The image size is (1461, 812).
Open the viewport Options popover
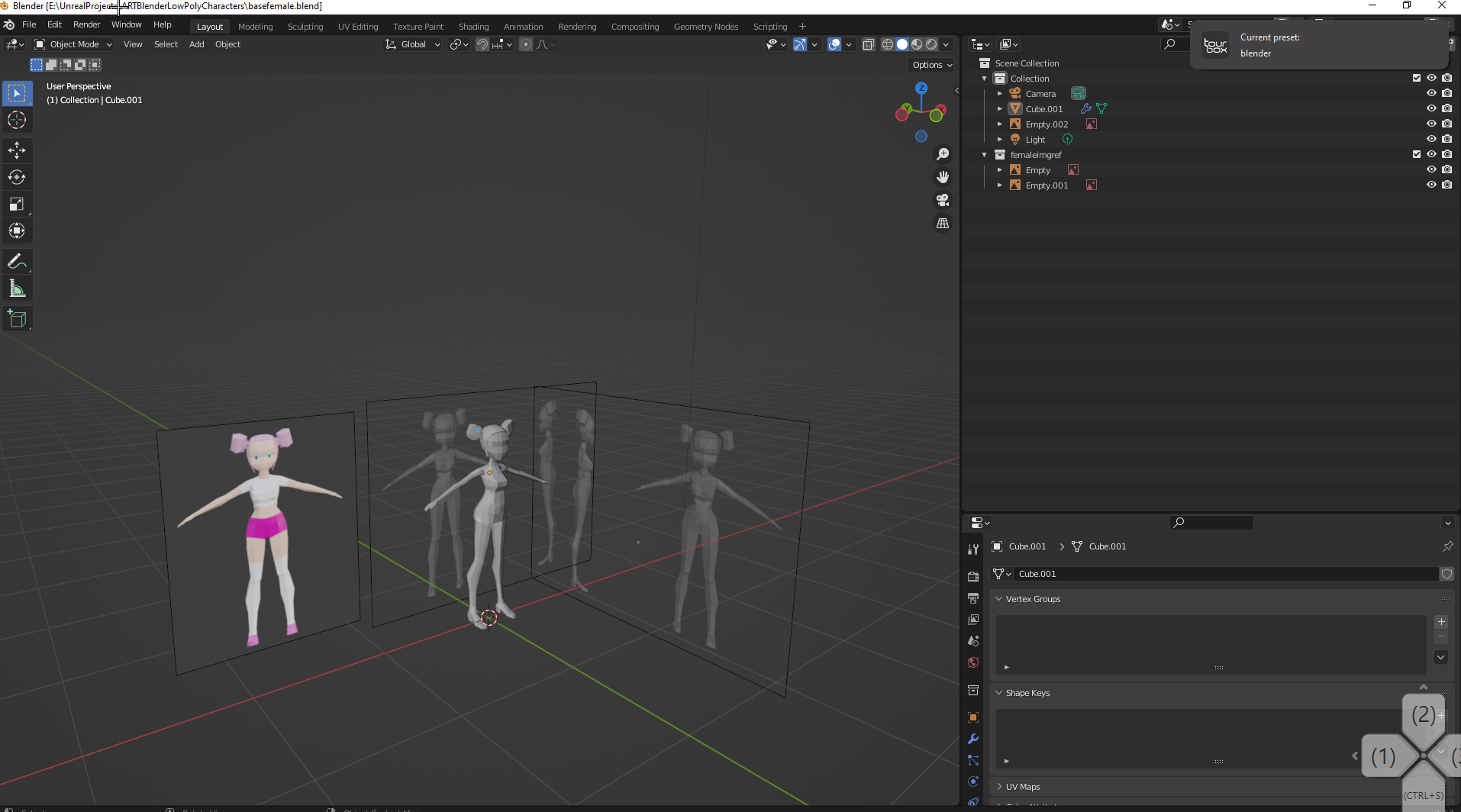(x=930, y=65)
